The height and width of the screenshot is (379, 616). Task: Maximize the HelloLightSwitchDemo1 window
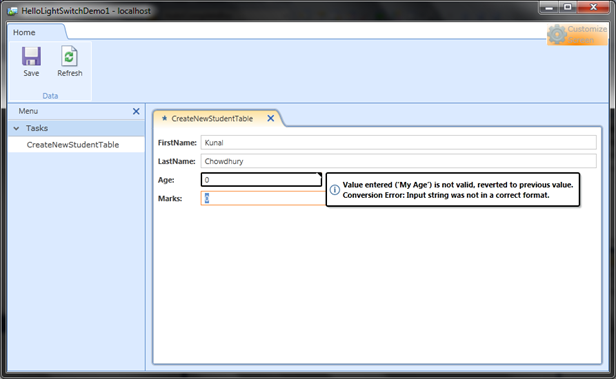click(x=568, y=7)
